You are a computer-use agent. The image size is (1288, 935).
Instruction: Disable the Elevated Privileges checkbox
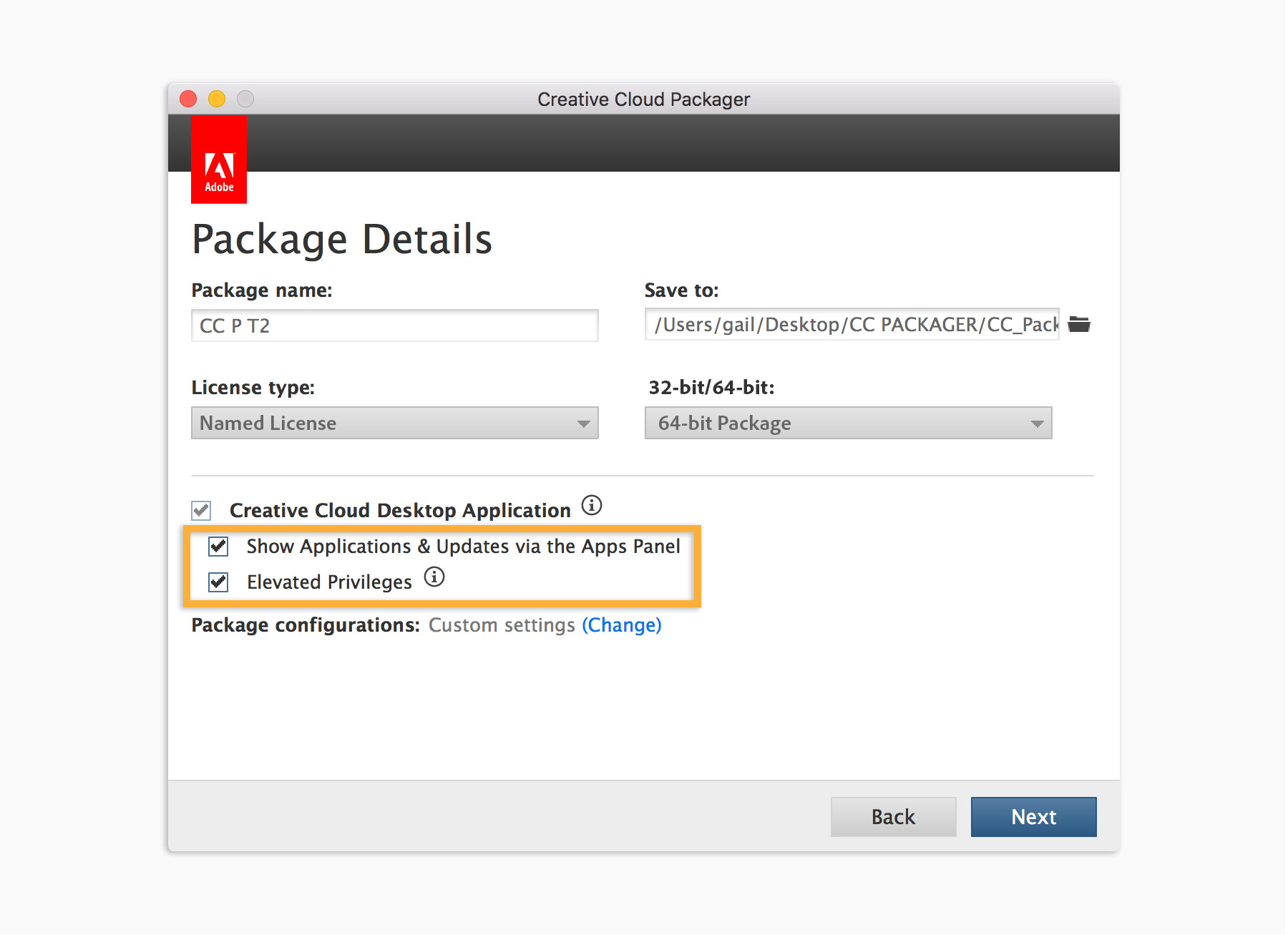[x=218, y=582]
